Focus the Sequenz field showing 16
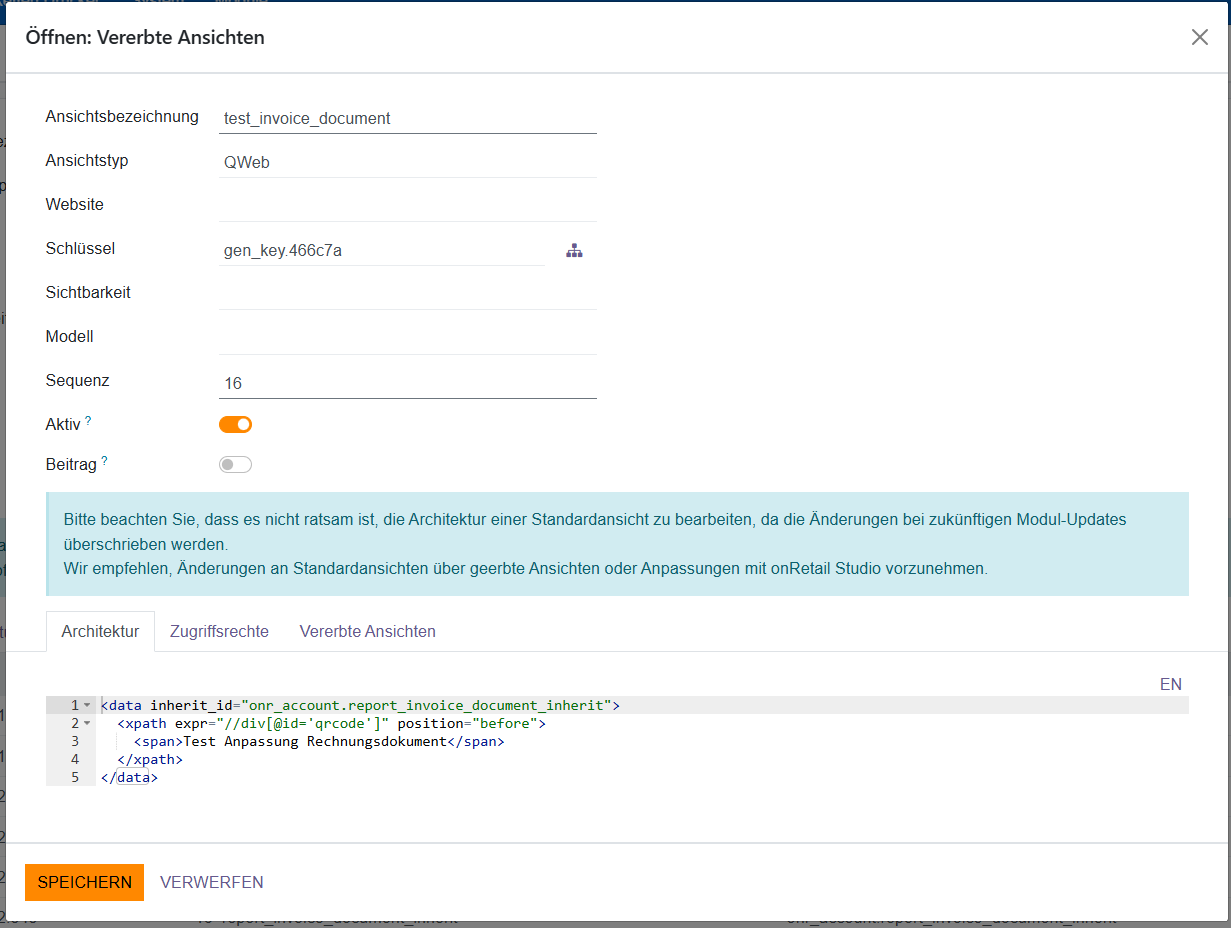 coord(407,383)
